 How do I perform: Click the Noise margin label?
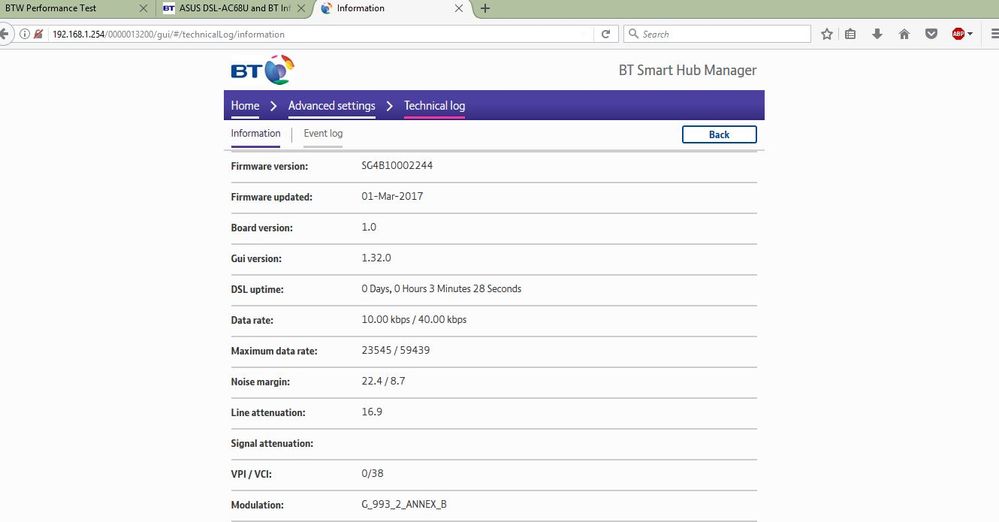(260, 382)
